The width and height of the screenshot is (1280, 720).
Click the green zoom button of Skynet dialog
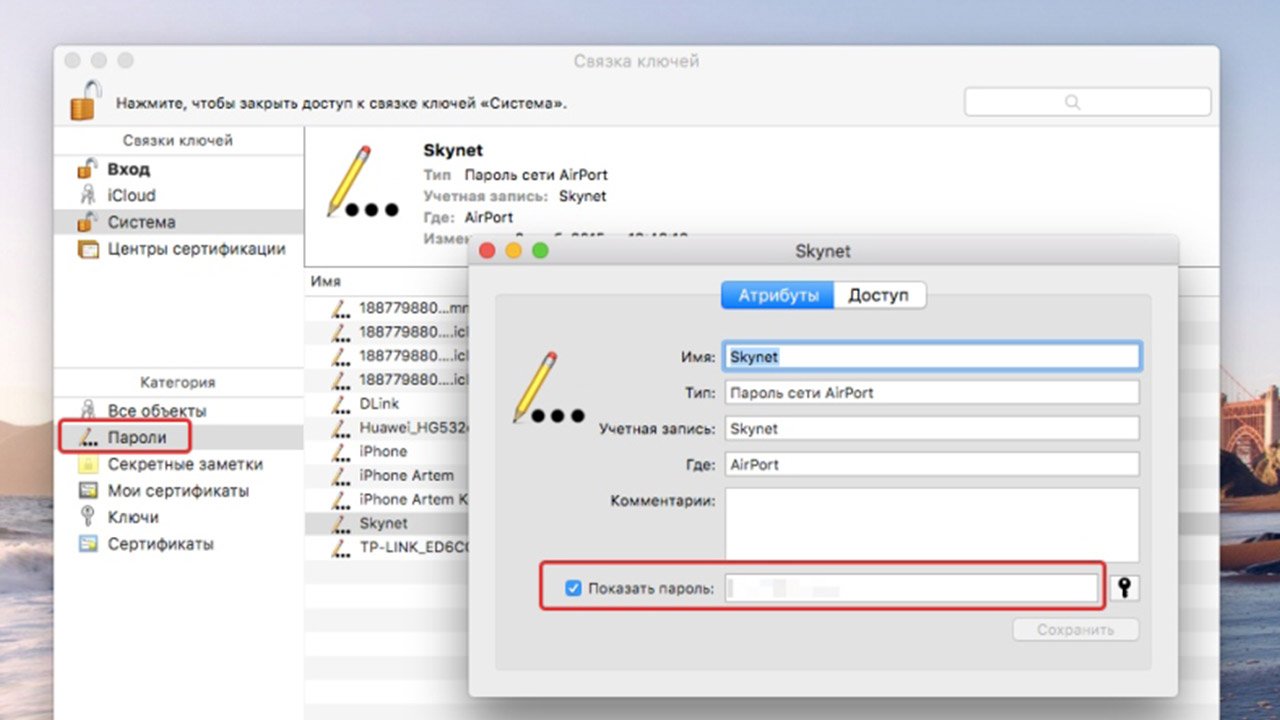(540, 251)
